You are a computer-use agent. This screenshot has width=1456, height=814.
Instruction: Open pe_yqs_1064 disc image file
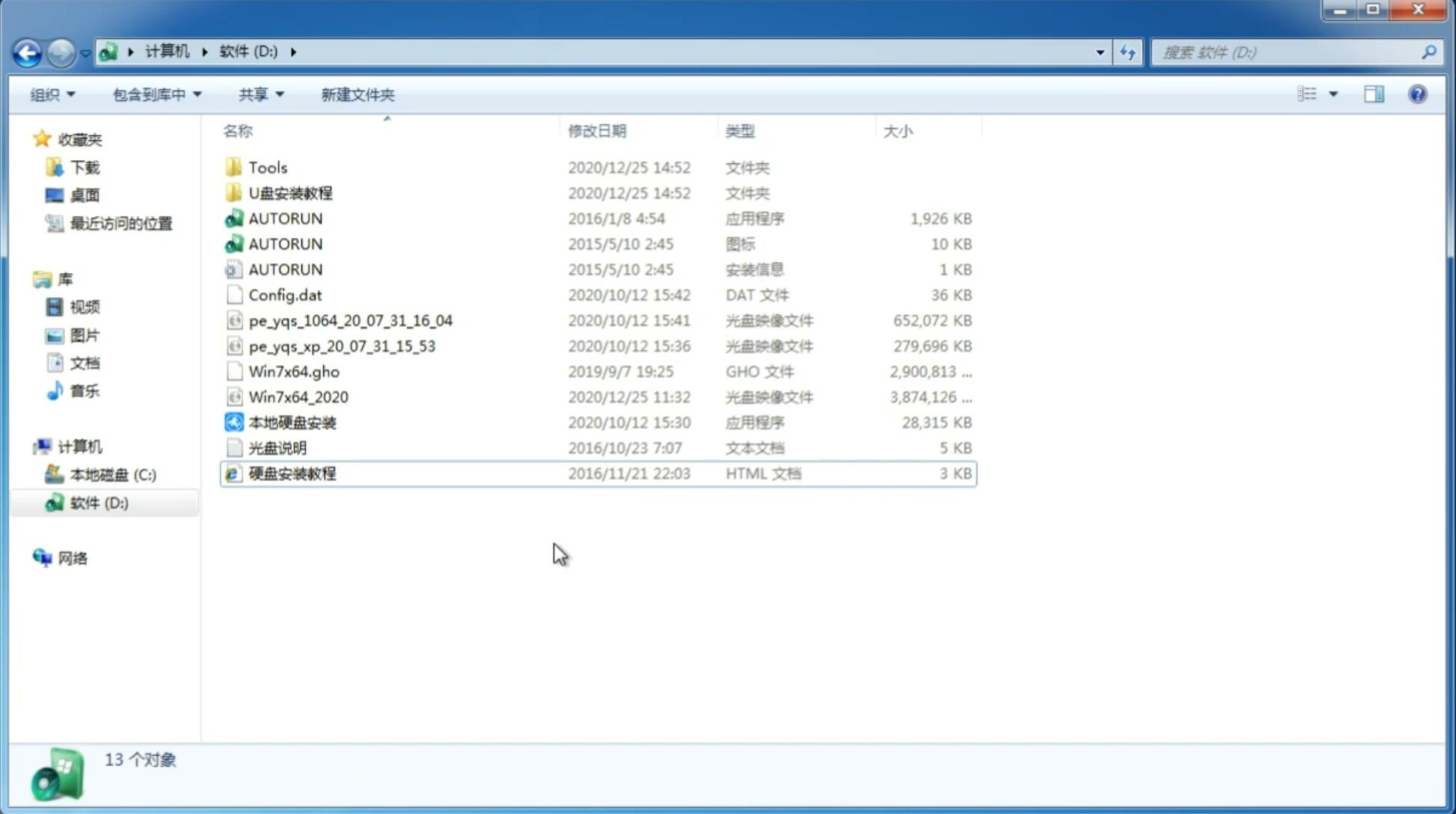351,320
